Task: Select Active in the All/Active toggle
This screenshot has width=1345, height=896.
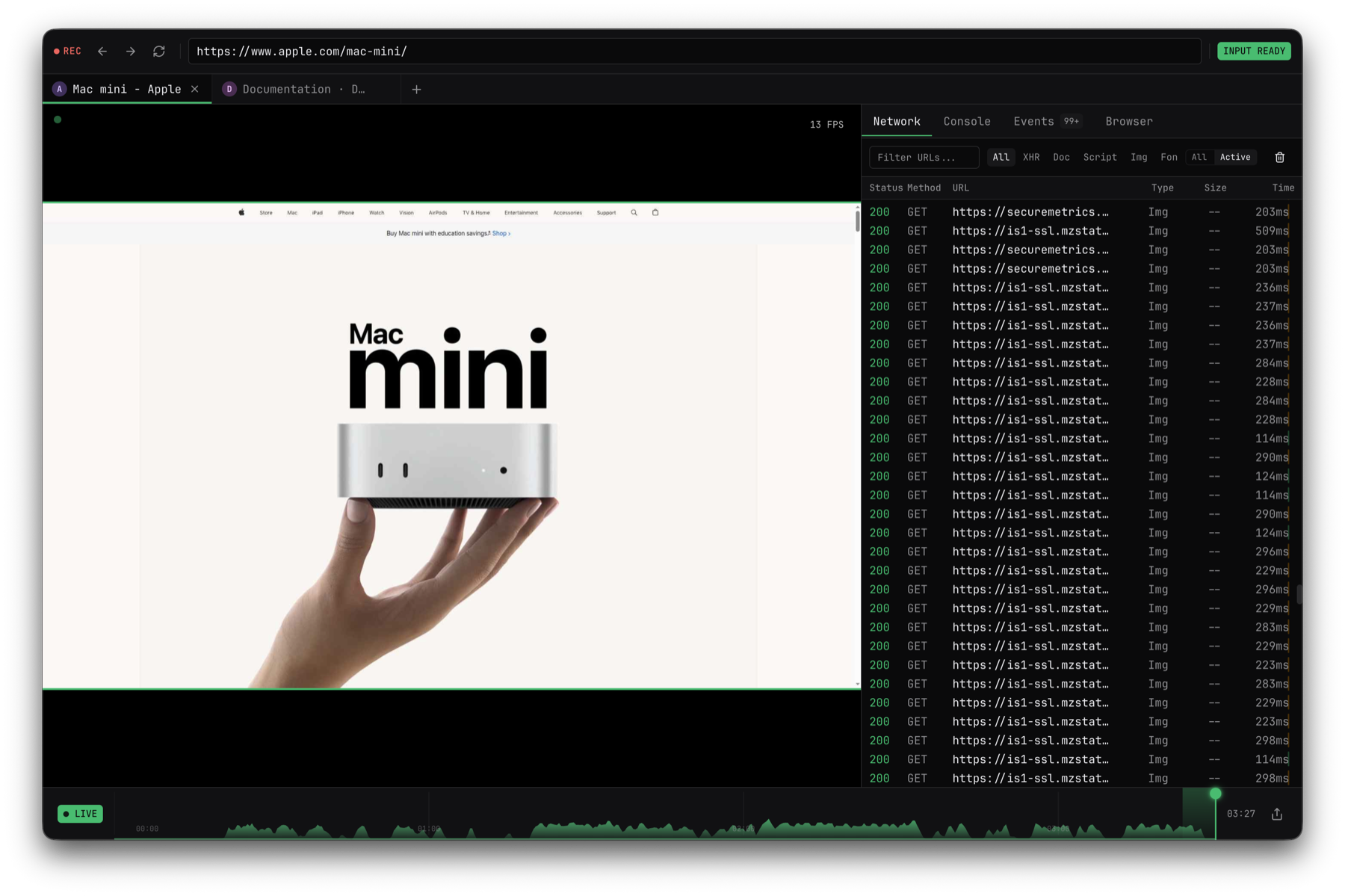Action: (x=1234, y=157)
